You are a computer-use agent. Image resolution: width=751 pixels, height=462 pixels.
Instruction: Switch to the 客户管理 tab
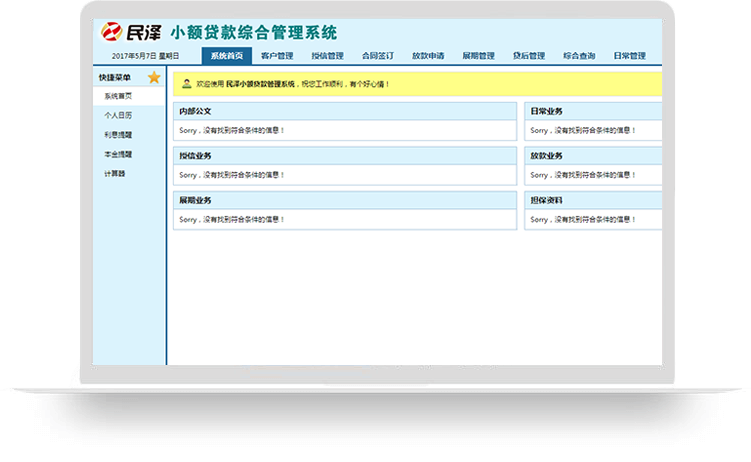[x=277, y=56]
